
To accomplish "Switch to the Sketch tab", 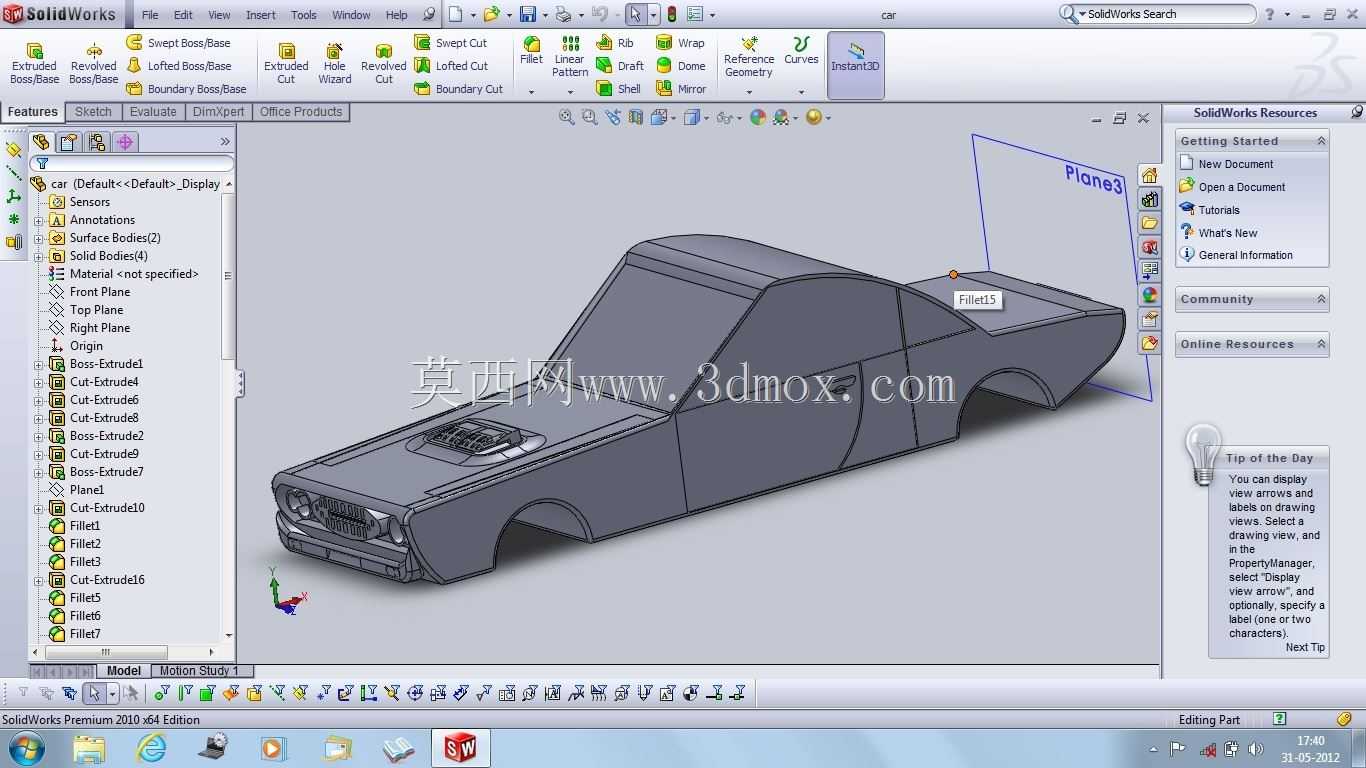I will point(93,112).
